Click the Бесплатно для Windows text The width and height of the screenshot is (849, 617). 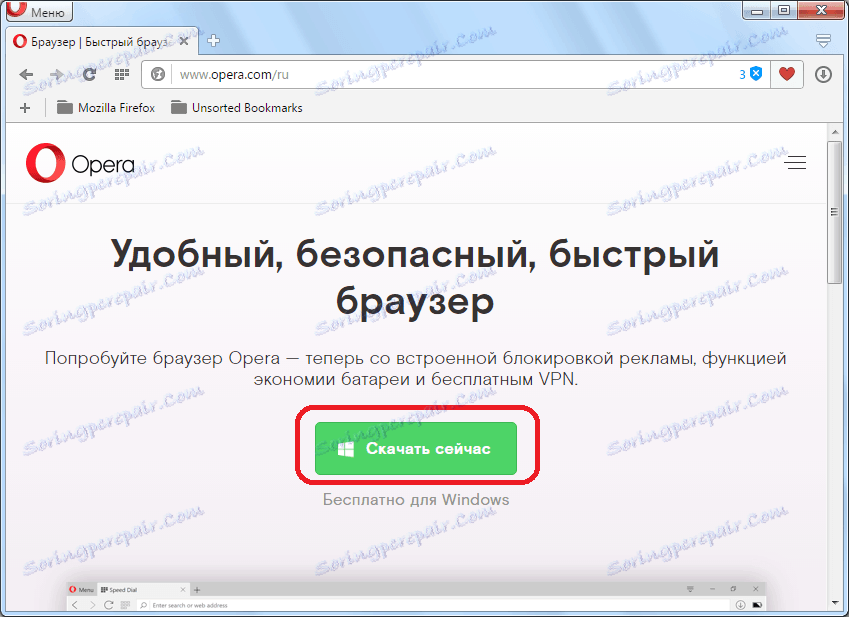pos(416,499)
